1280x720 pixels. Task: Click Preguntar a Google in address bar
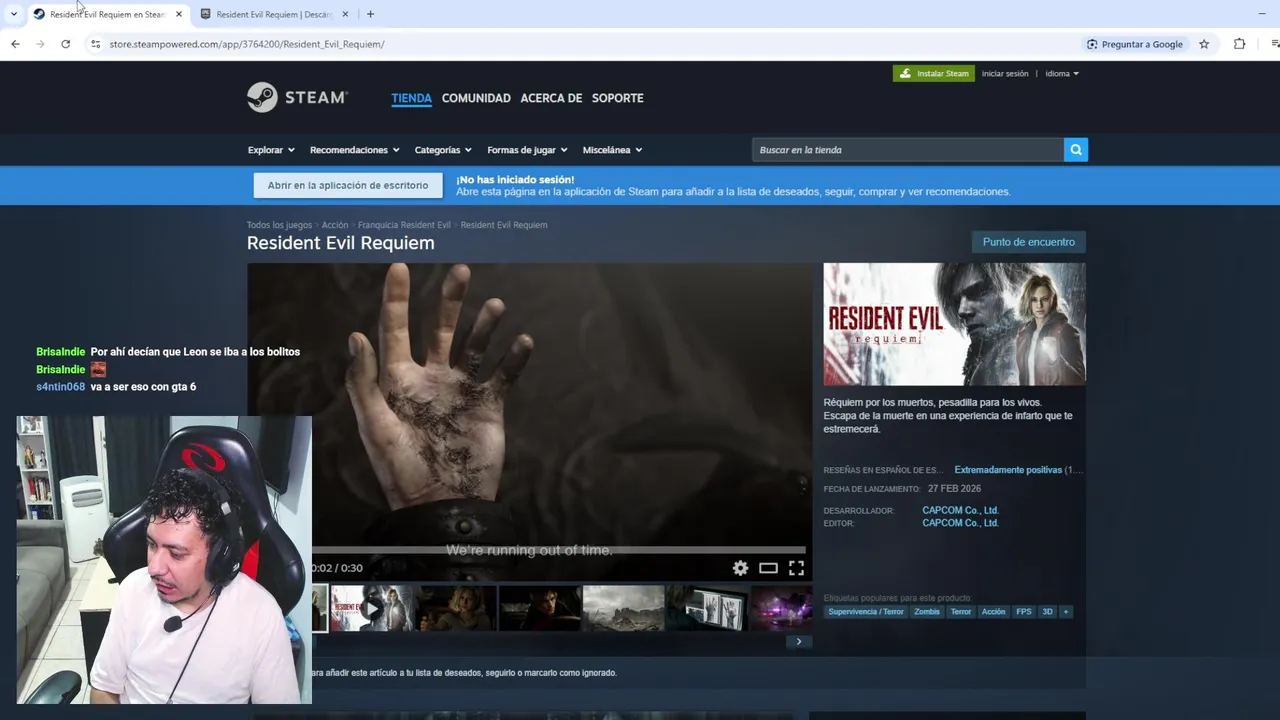(1135, 44)
